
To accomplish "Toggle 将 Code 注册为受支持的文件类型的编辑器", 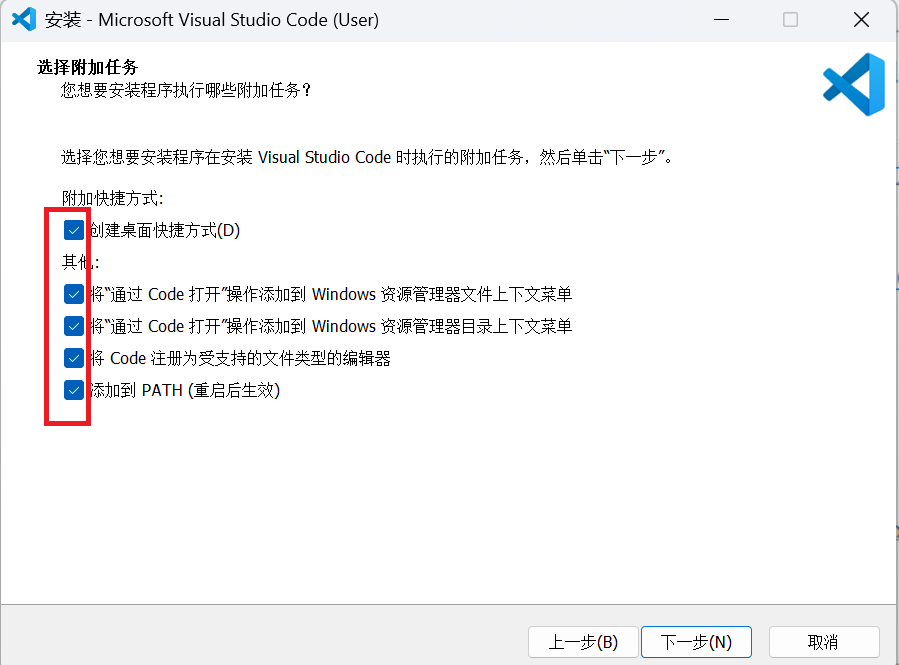I will [73, 358].
